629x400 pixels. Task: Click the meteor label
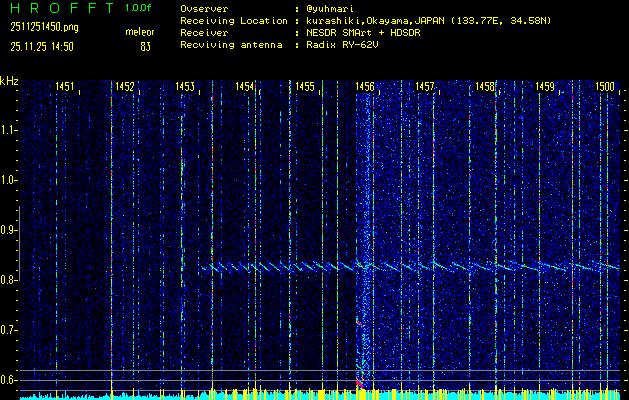point(140,32)
